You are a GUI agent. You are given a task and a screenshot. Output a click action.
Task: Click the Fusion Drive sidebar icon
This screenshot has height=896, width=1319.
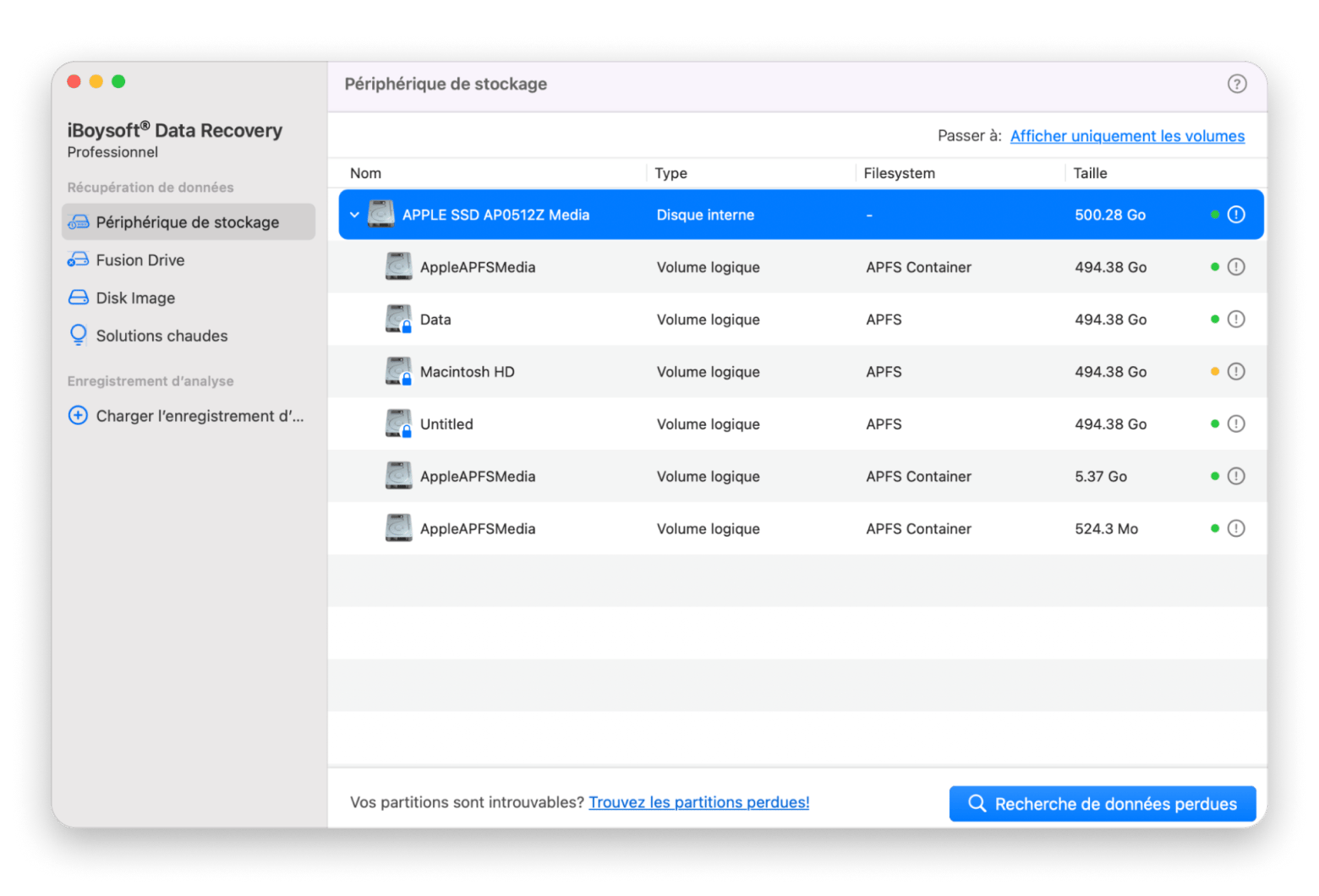click(x=78, y=260)
